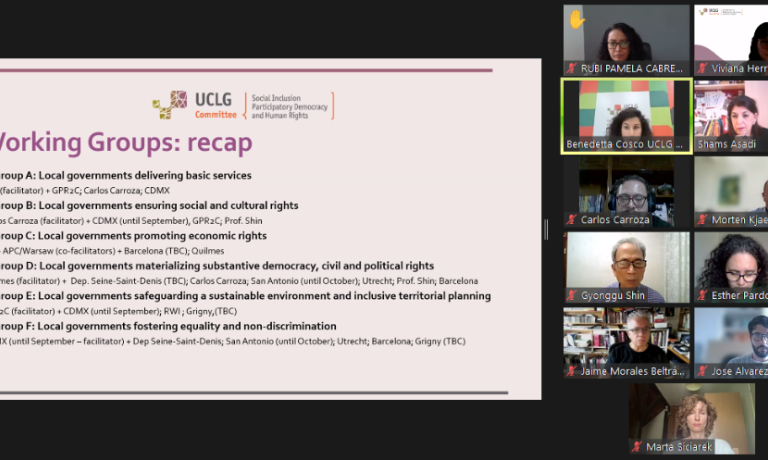
Task: Click the UCLG Committee logo on the slide
Action: pyautogui.click(x=242, y=105)
